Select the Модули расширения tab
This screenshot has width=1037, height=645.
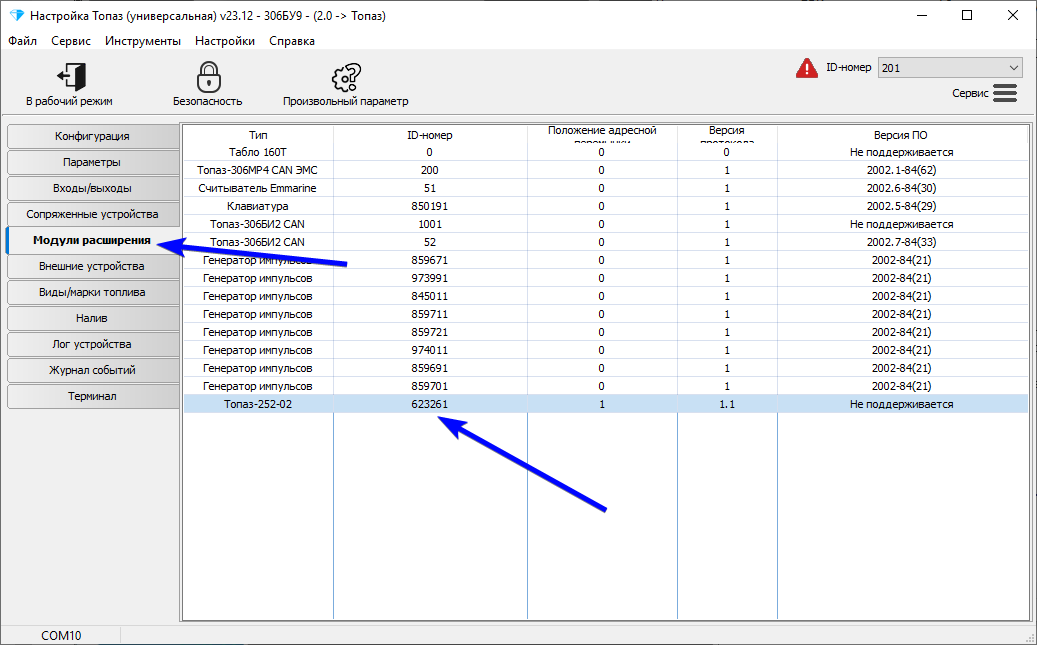click(93, 240)
